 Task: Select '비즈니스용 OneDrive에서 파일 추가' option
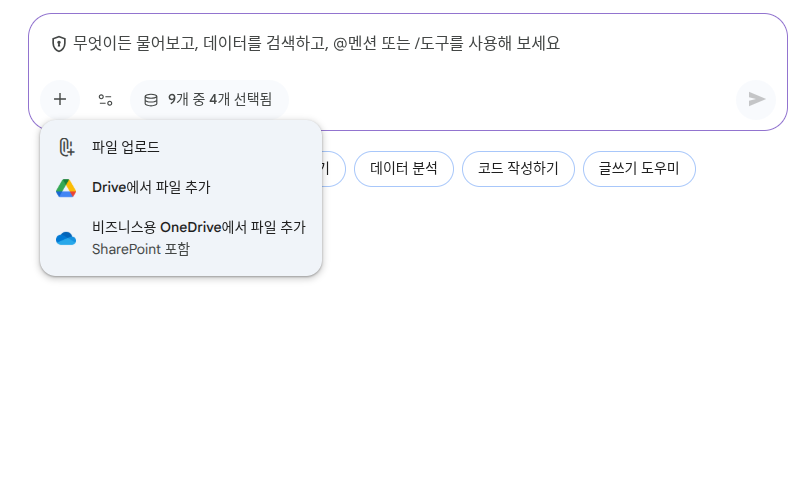[198, 227]
